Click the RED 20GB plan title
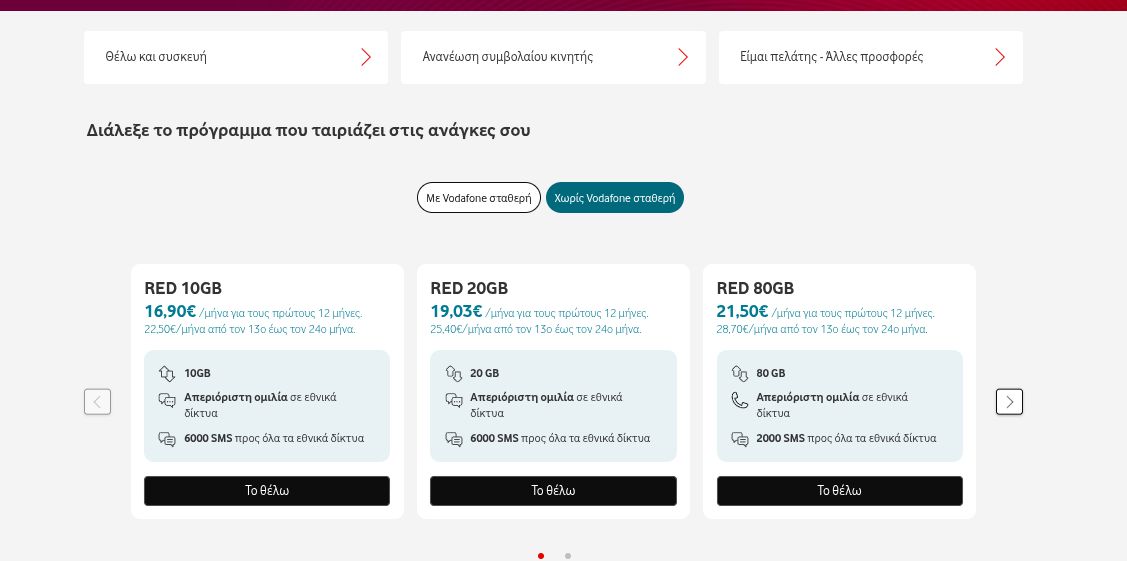 [469, 289]
